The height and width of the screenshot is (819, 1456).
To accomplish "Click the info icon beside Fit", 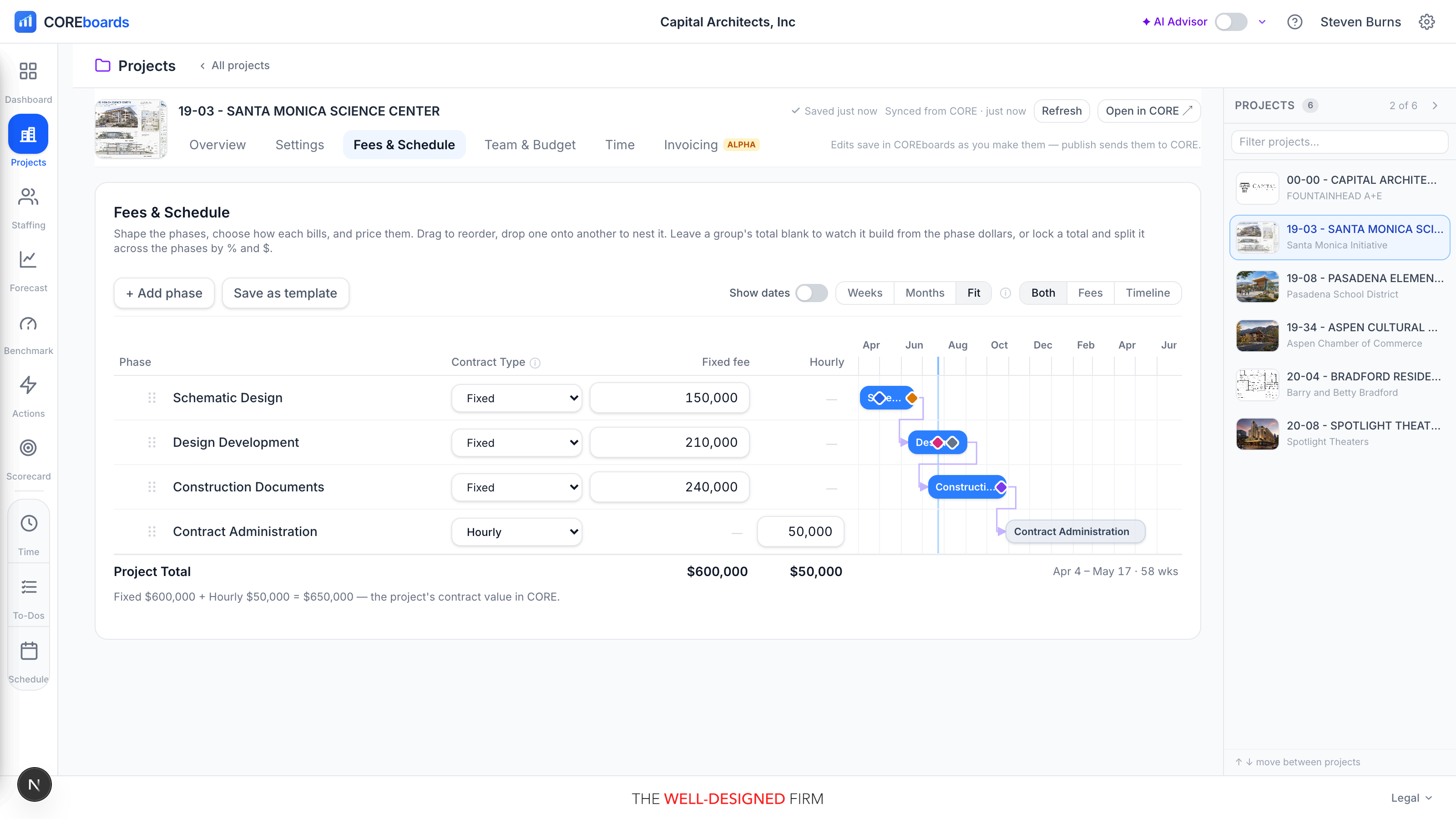I will click(x=1006, y=293).
